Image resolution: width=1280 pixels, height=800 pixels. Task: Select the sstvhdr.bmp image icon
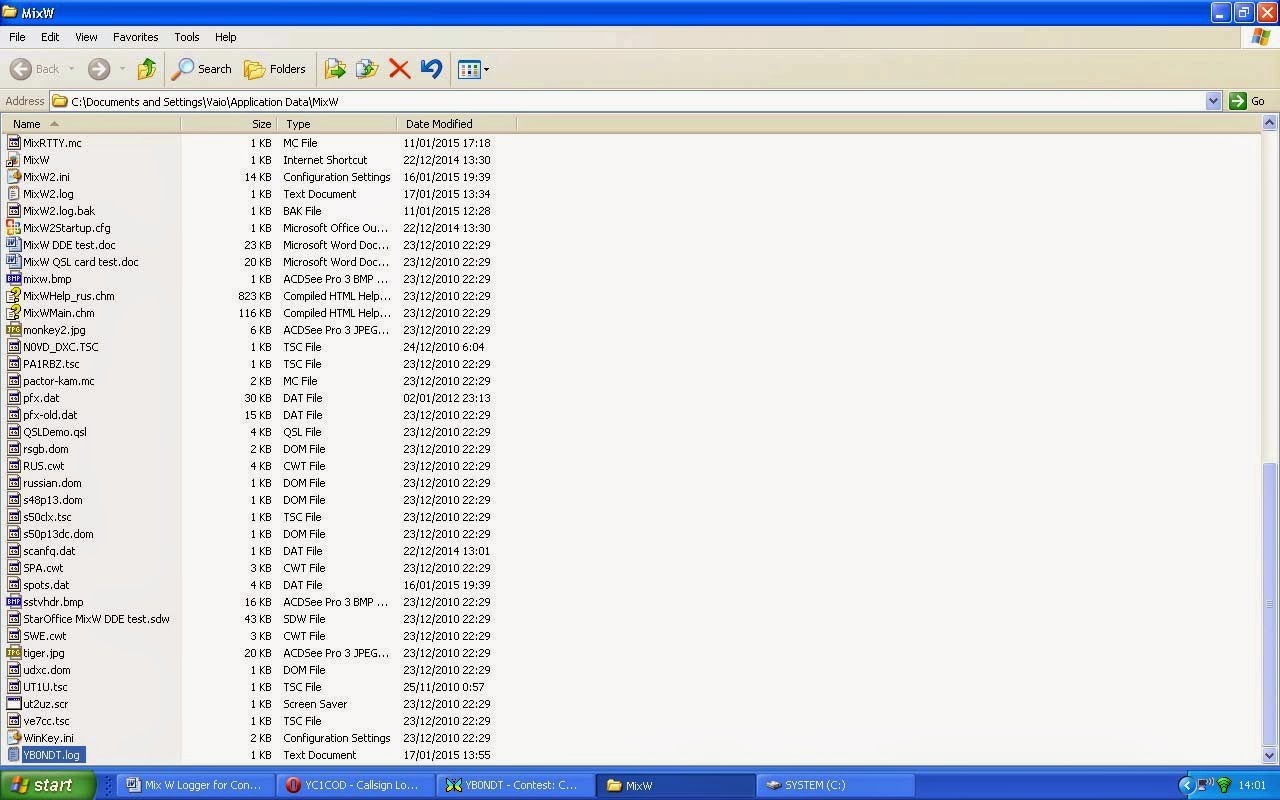point(14,602)
